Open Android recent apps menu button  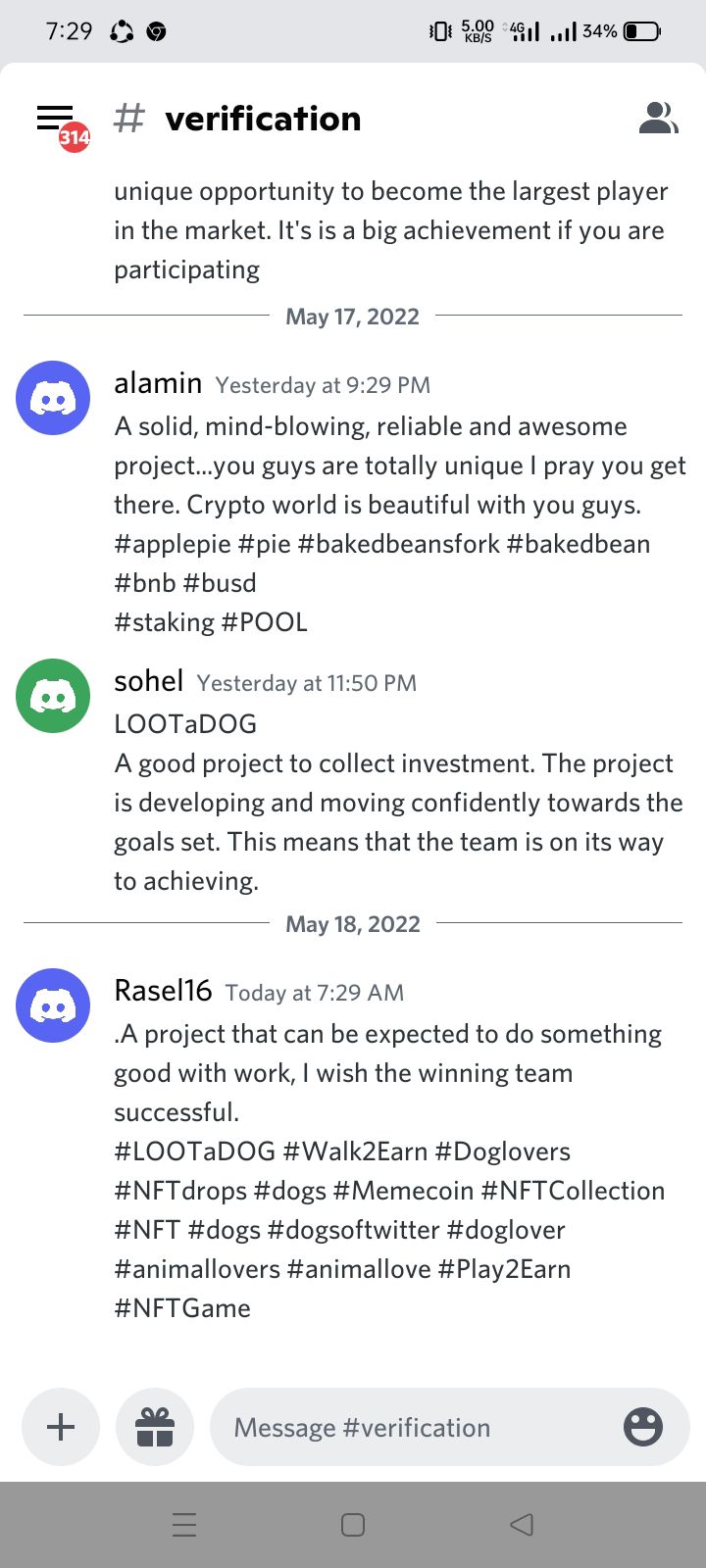coord(184,1524)
